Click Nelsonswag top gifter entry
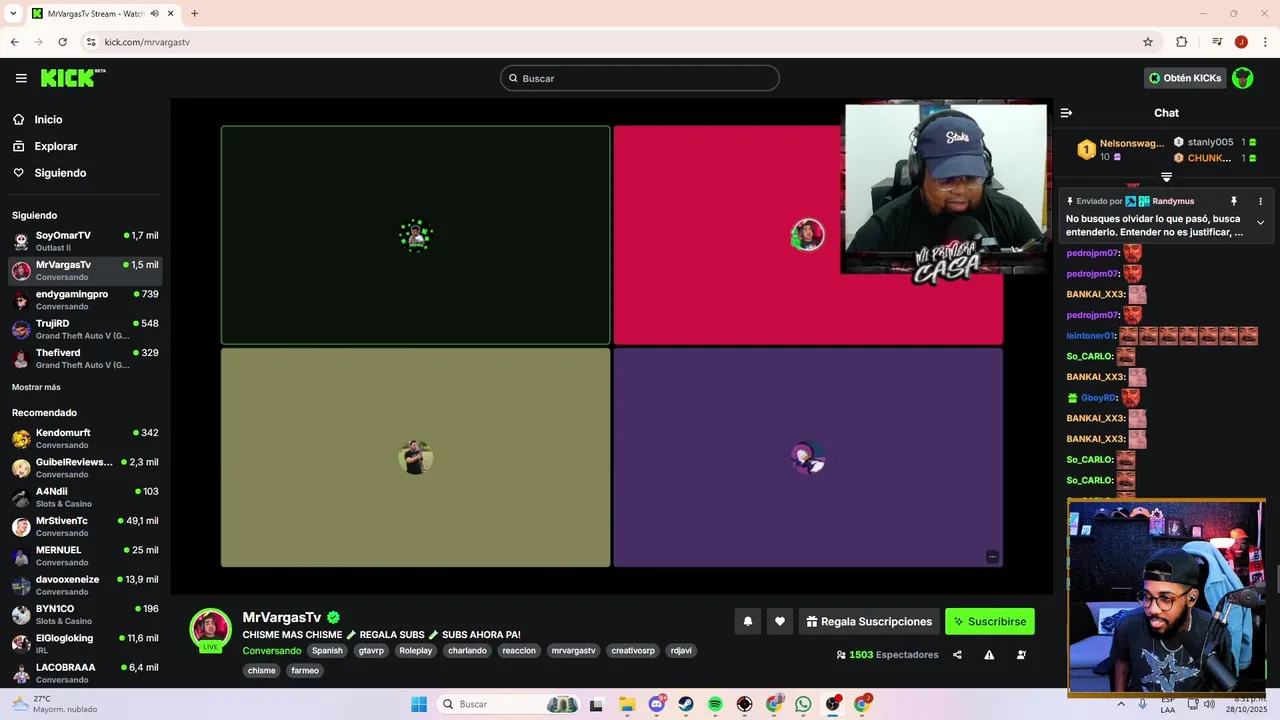 click(1120, 150)
